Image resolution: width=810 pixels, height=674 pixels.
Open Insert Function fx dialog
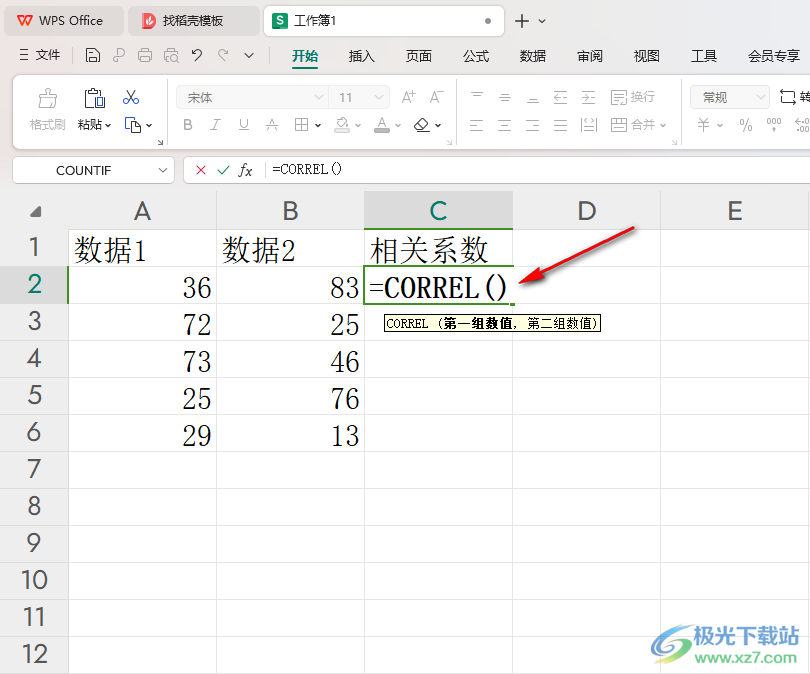coord(245,170)
